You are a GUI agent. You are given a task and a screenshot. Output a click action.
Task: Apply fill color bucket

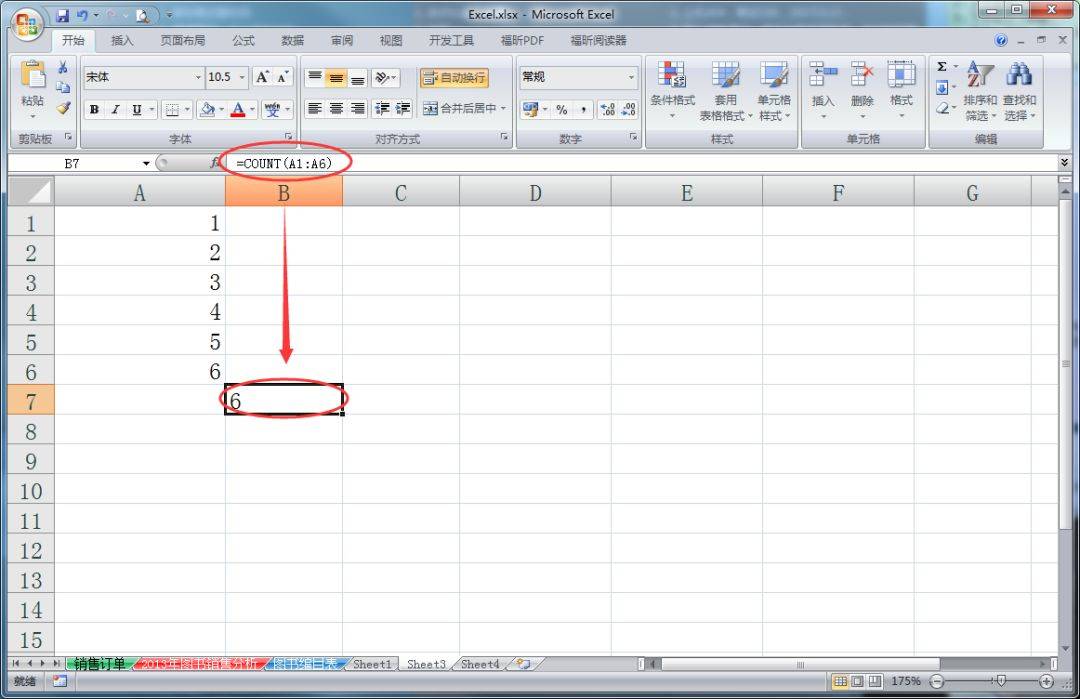(x=207, y=109)
